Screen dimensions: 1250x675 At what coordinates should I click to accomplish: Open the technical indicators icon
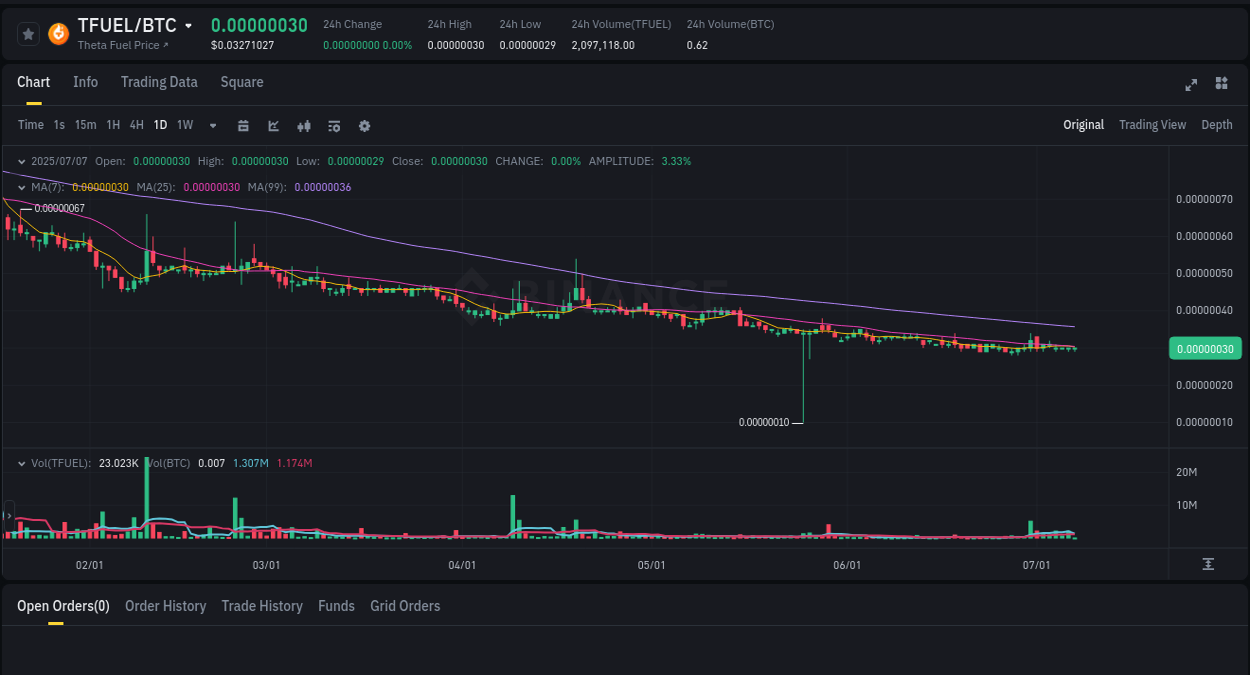(303, 125)
